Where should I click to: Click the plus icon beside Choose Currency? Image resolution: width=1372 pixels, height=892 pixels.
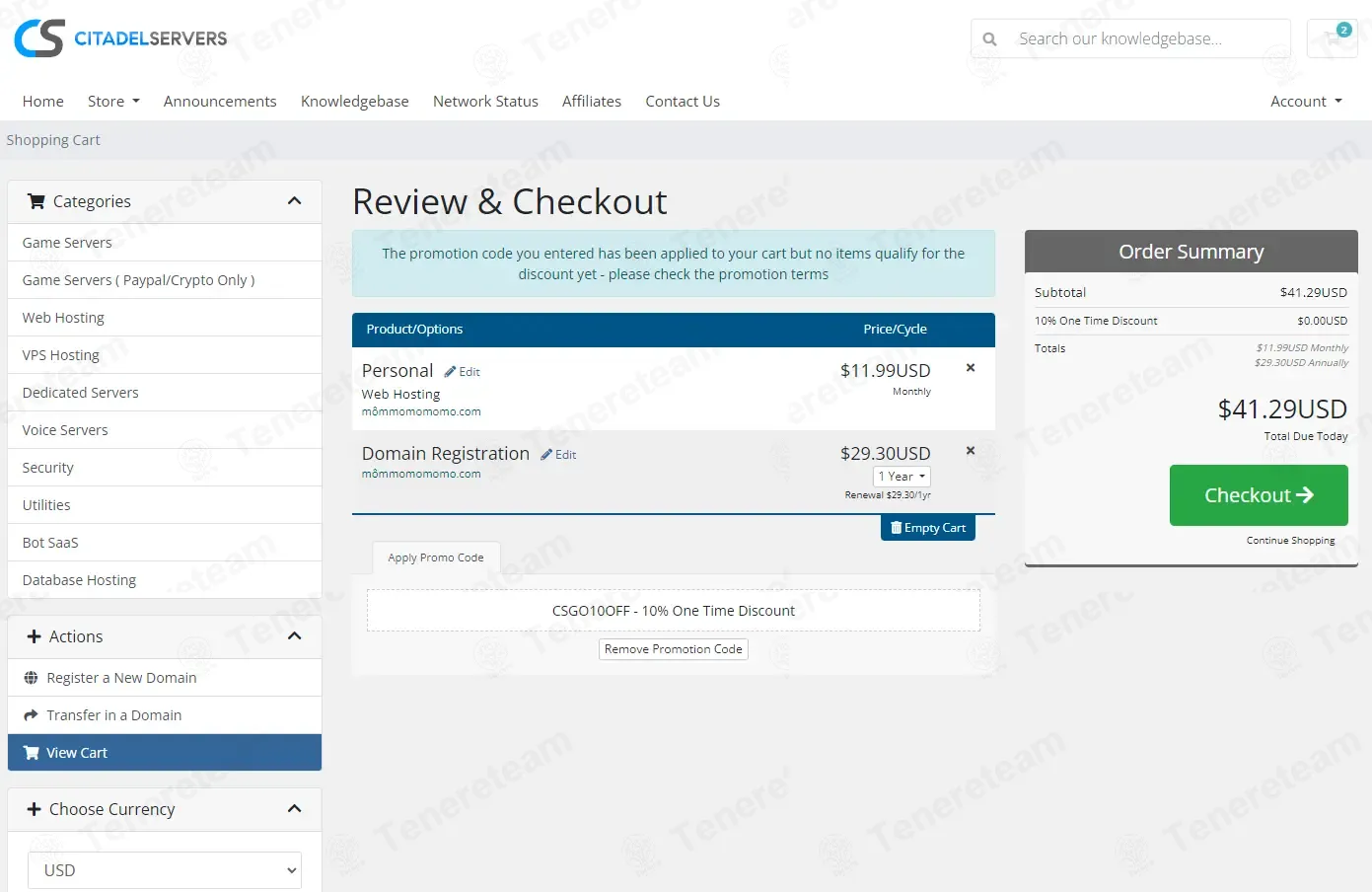point(34,809)
